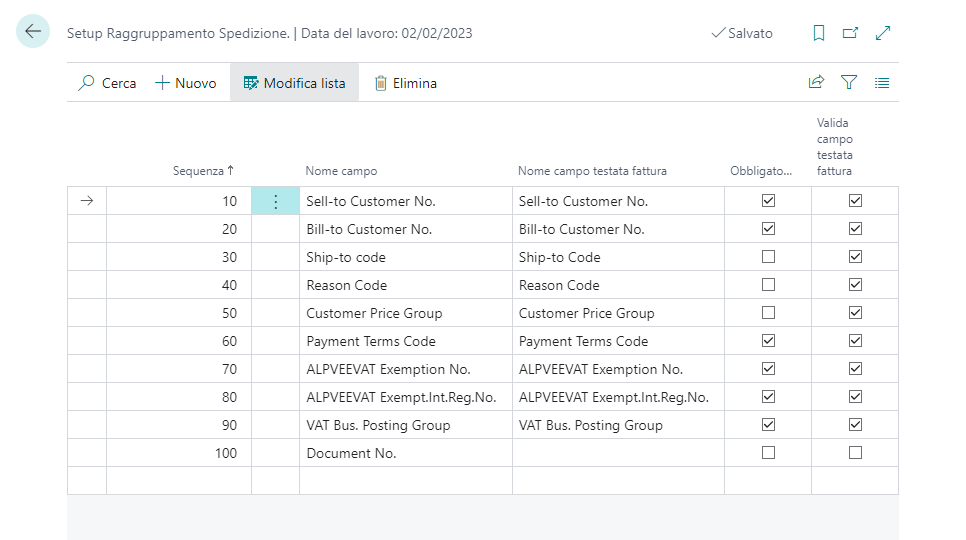This screenshot has width=966, height=540.
Task: Open the filter pane funnel icon
Action: pyautogui.click(x=849, y=83)
